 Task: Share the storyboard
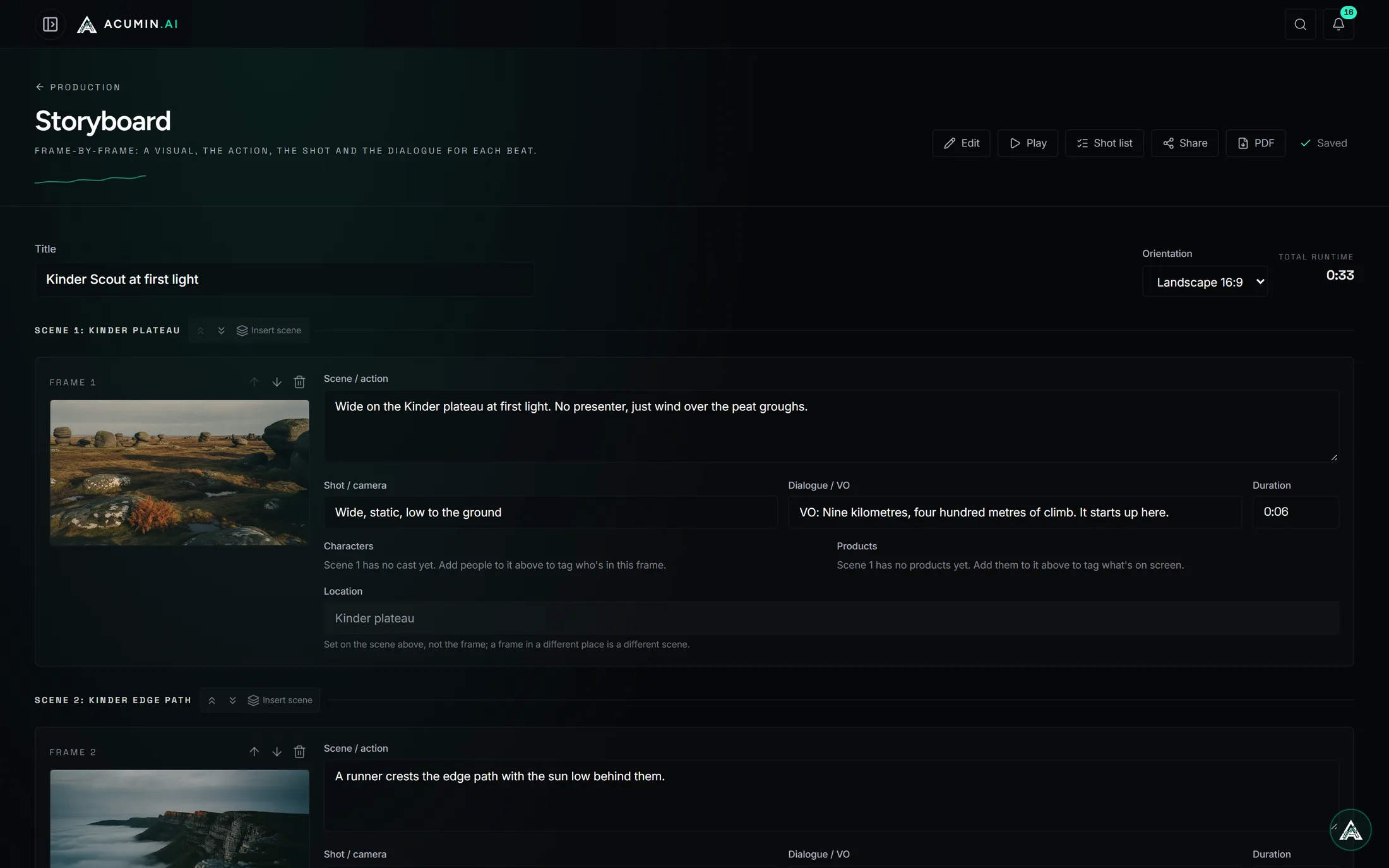(1184, 143)
